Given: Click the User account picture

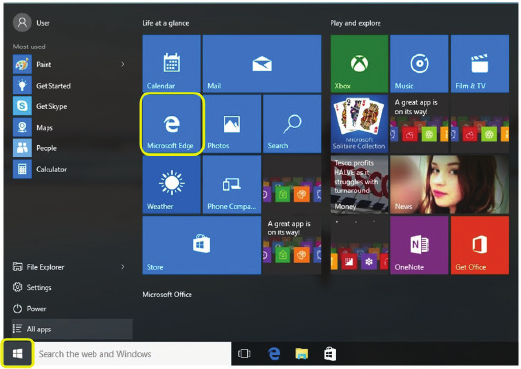Looking at the screenshot, I should coord(22,23).
